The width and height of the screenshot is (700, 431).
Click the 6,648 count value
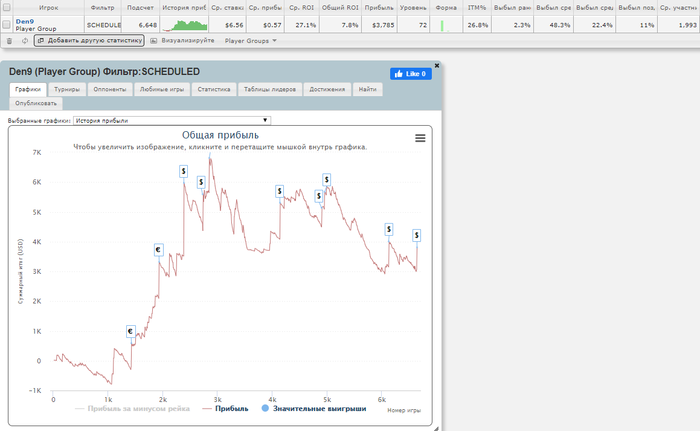click(x=148, y=25)
